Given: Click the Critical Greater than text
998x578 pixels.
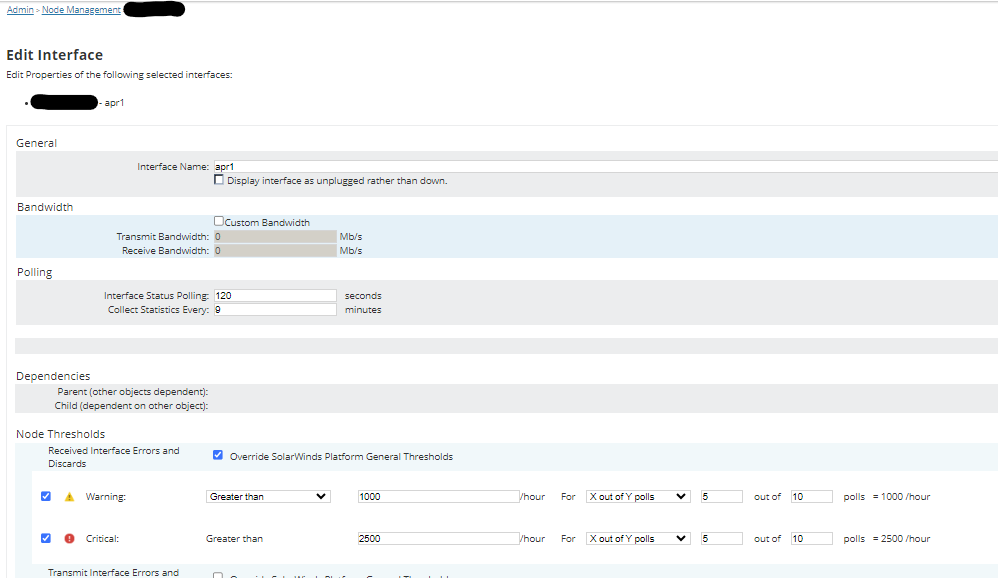Looking at the screenshot, I should coord(234,539).
